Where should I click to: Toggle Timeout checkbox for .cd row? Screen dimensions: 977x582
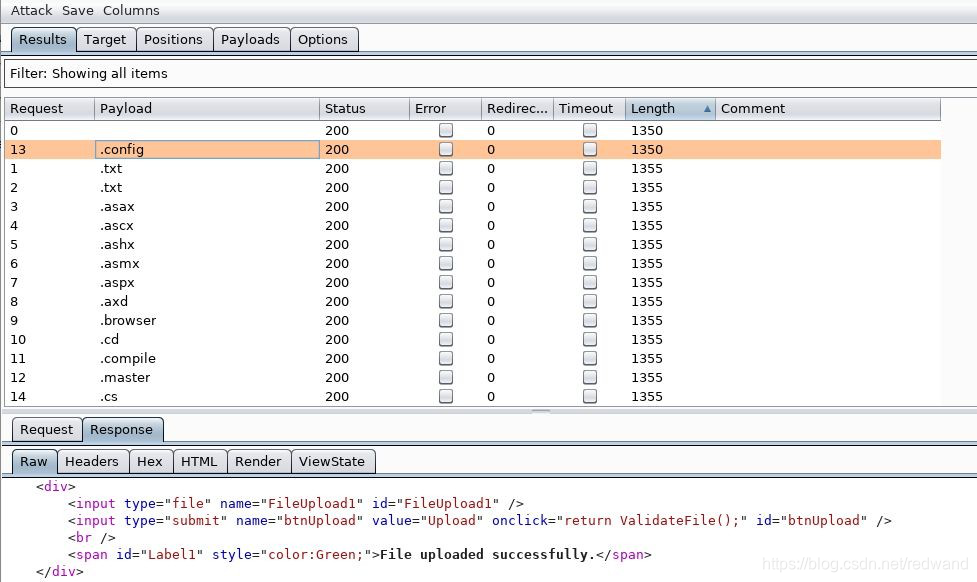[x=589, y=339]
